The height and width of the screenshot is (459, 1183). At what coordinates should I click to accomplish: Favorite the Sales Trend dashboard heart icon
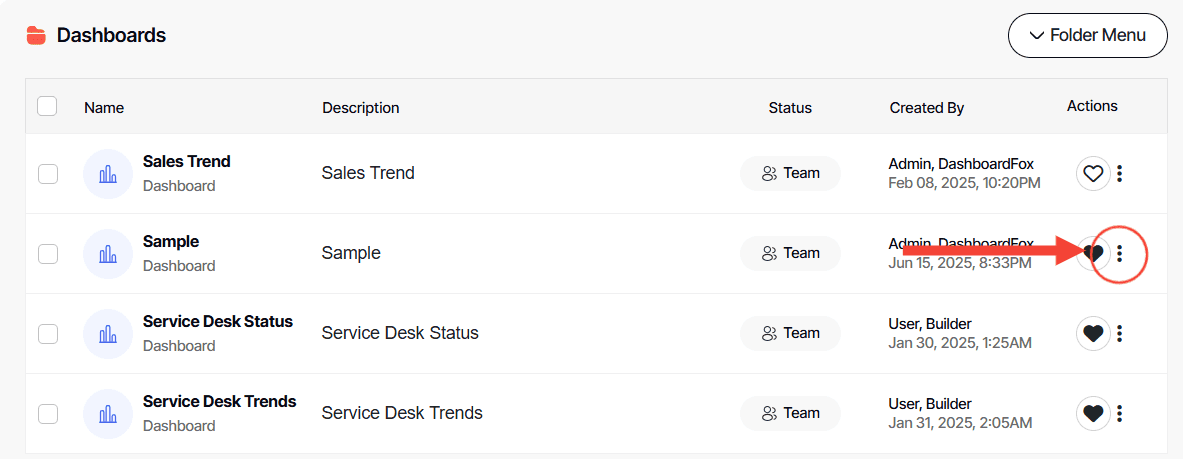(1093, 174)
